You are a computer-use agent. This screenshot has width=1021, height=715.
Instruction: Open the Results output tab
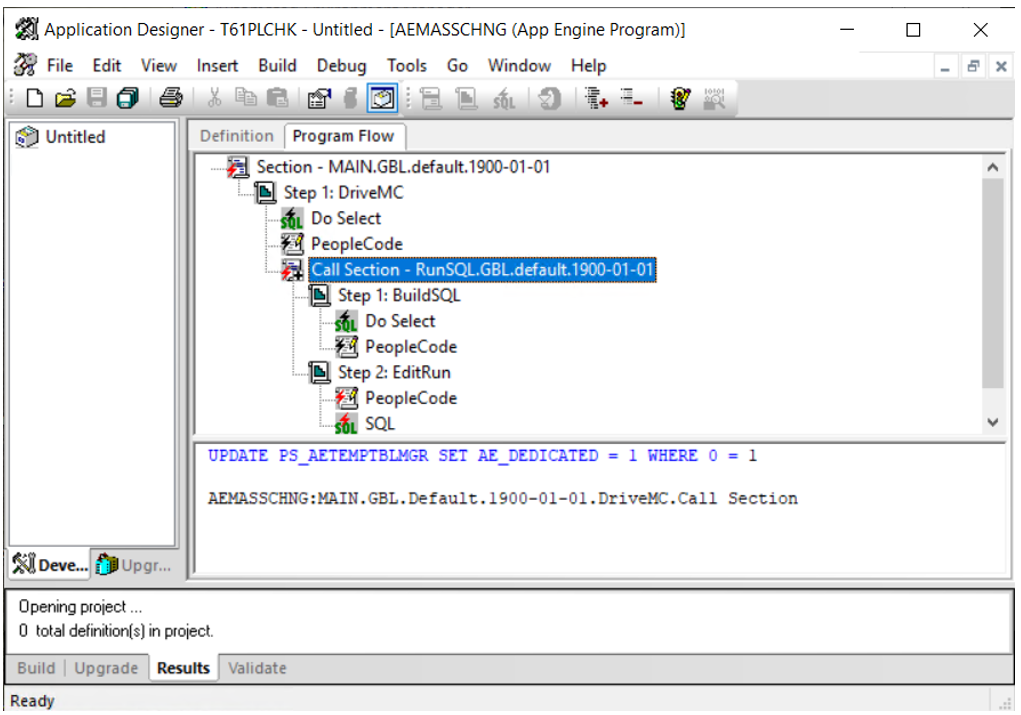(184, 668)
